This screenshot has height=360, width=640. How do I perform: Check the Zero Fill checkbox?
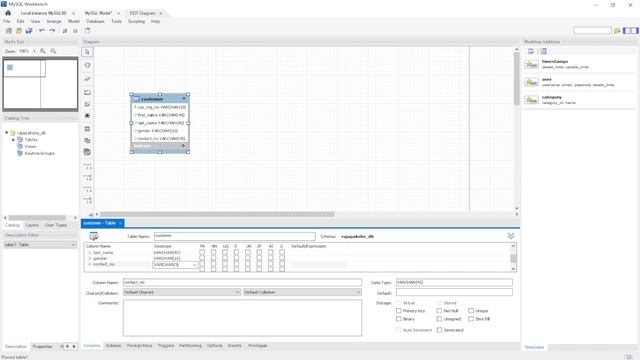(471, 319)
